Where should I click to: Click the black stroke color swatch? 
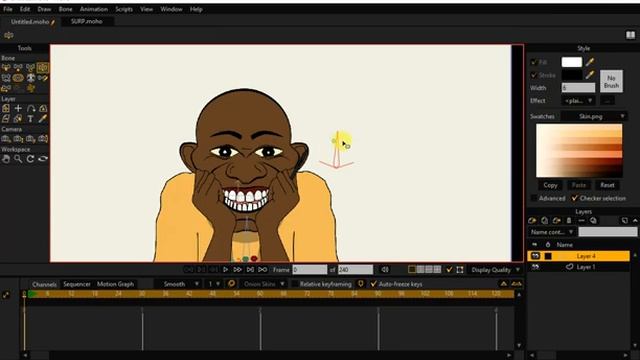pos(571,75)
